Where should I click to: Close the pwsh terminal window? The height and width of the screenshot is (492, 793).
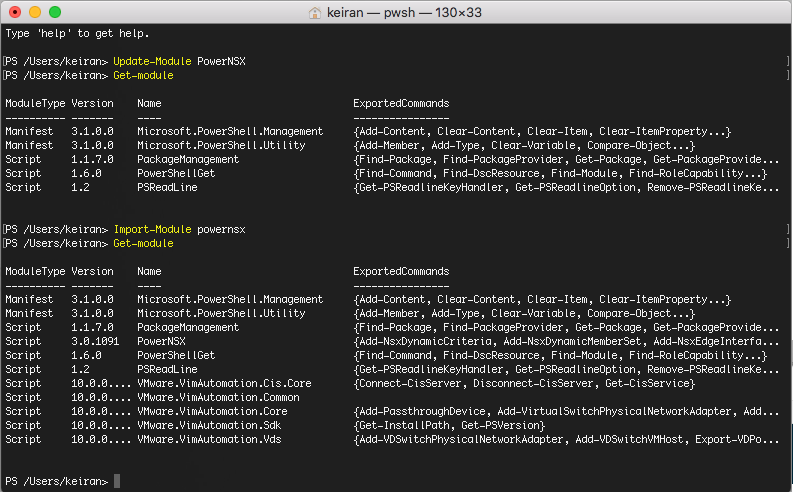(15, 13)
